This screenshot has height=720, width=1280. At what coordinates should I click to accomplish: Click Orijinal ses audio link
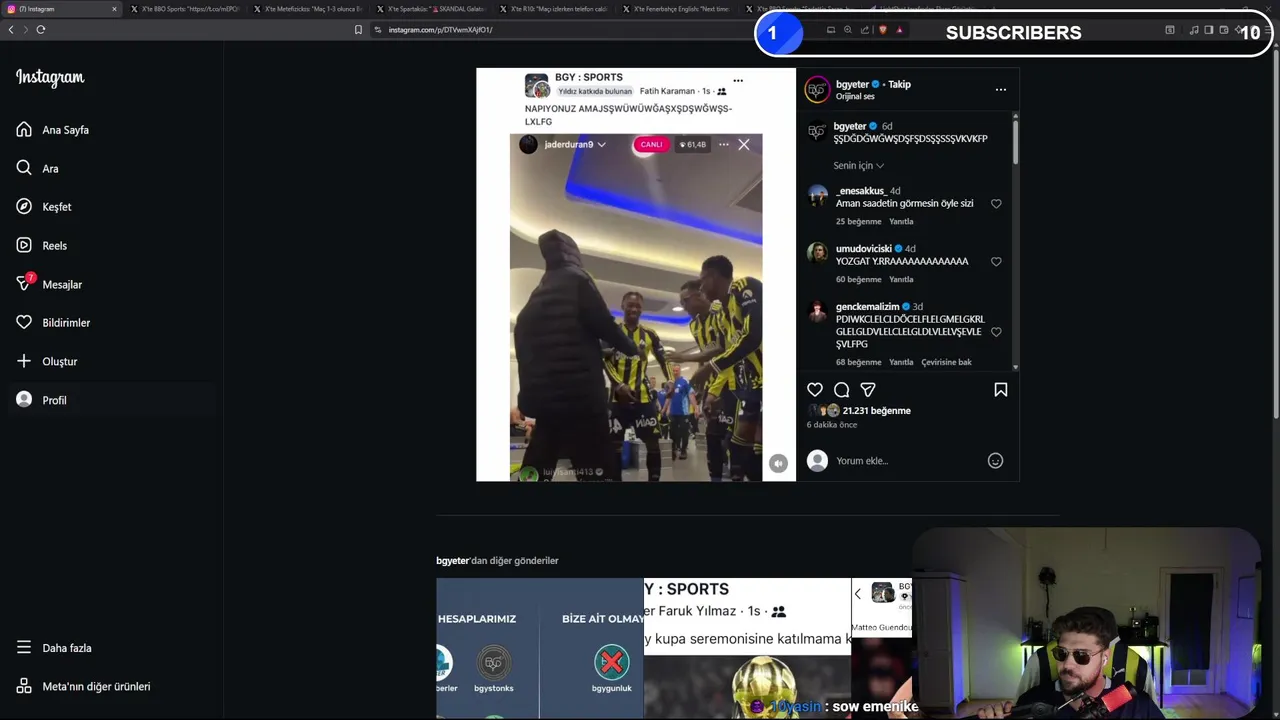tap(855, 97)
